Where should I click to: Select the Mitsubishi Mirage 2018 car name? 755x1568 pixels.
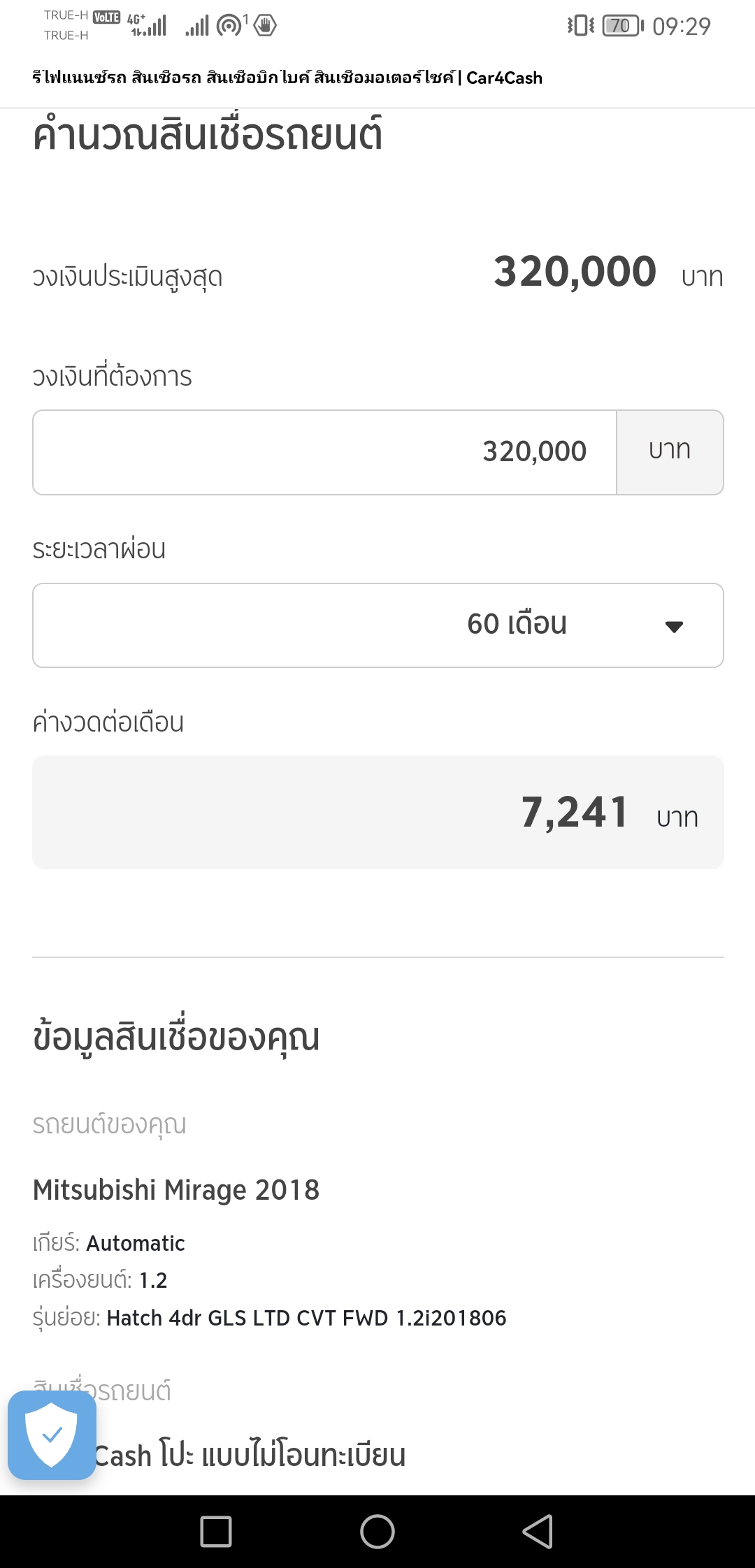tap(176, 1189)
